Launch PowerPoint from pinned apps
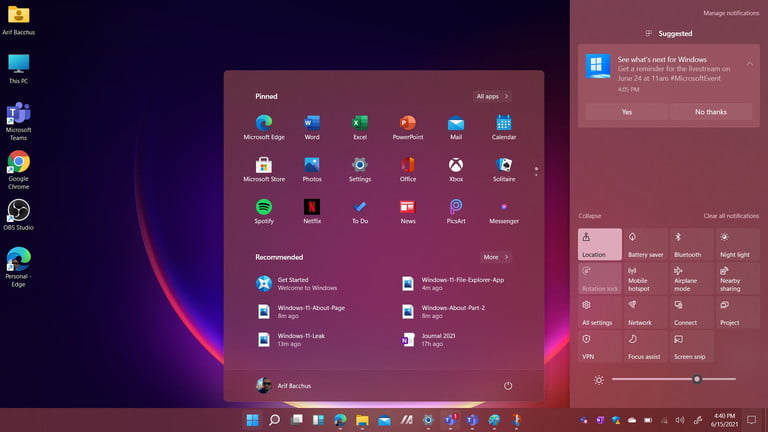The width and height of the screenshot is (768, 432). point(407,124)
